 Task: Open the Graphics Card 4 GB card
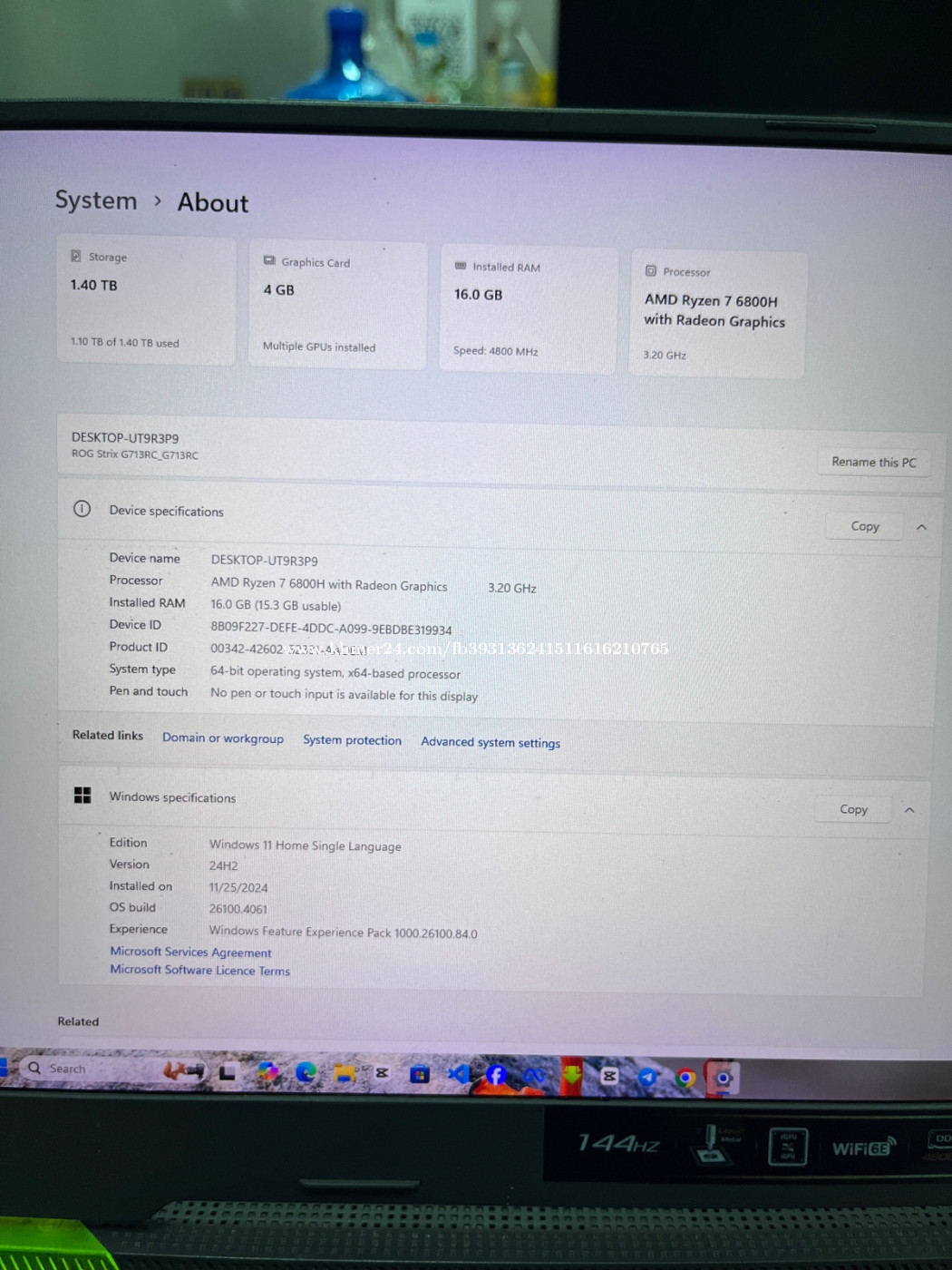(x=337, y=305)
